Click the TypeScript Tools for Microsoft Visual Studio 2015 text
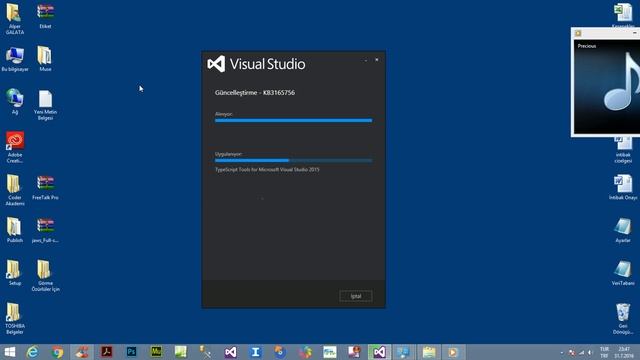This screenshot has height=360, width=640. (x=267, y=169)
